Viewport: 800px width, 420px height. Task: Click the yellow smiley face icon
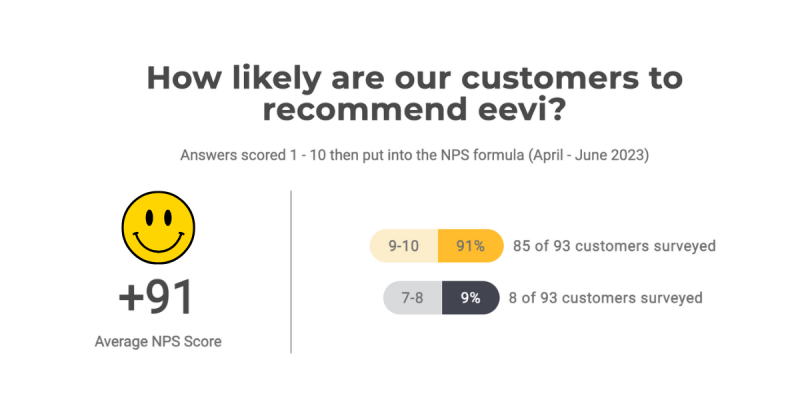158,228
